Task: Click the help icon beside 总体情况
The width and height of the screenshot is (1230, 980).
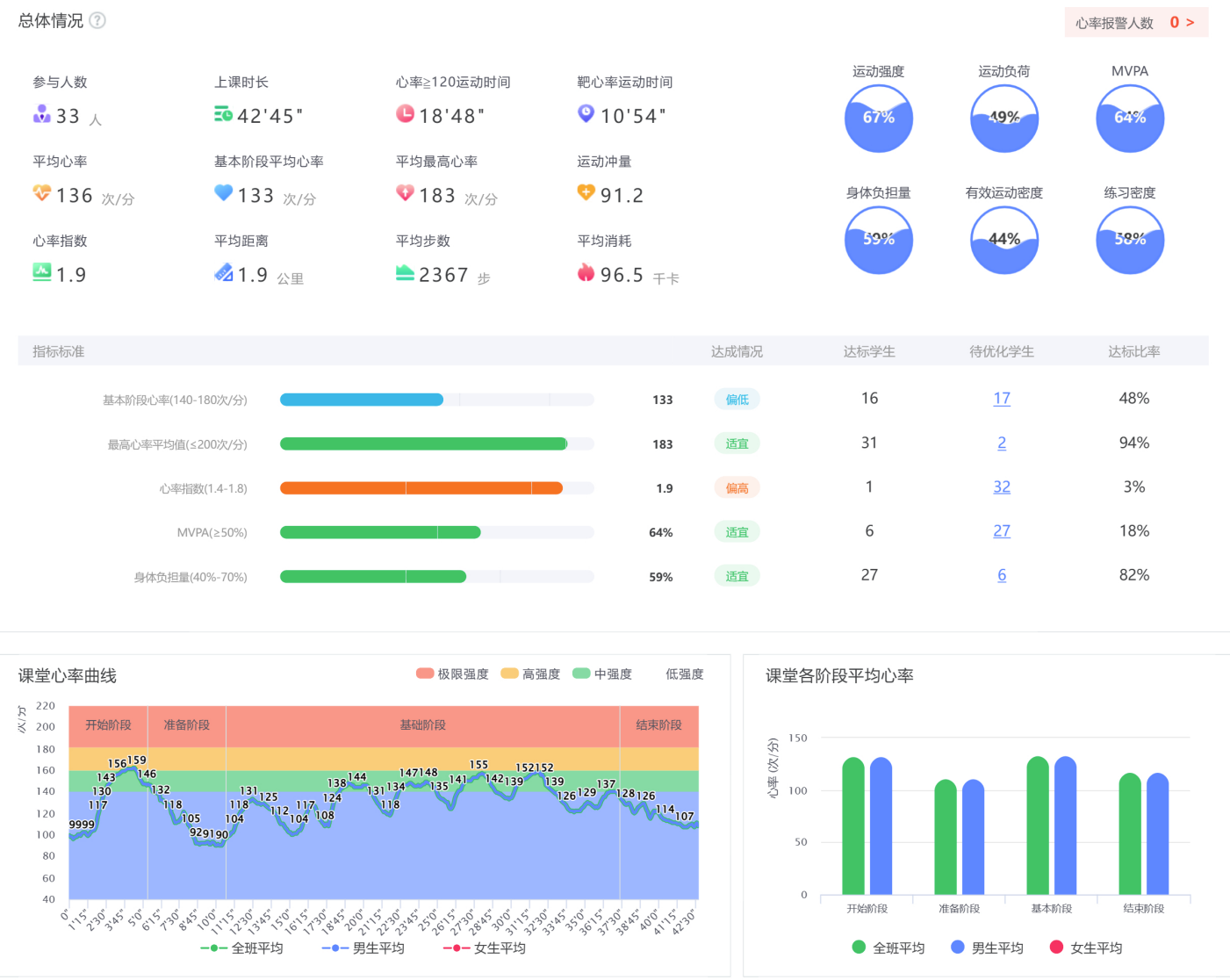Action: (97, 20)
